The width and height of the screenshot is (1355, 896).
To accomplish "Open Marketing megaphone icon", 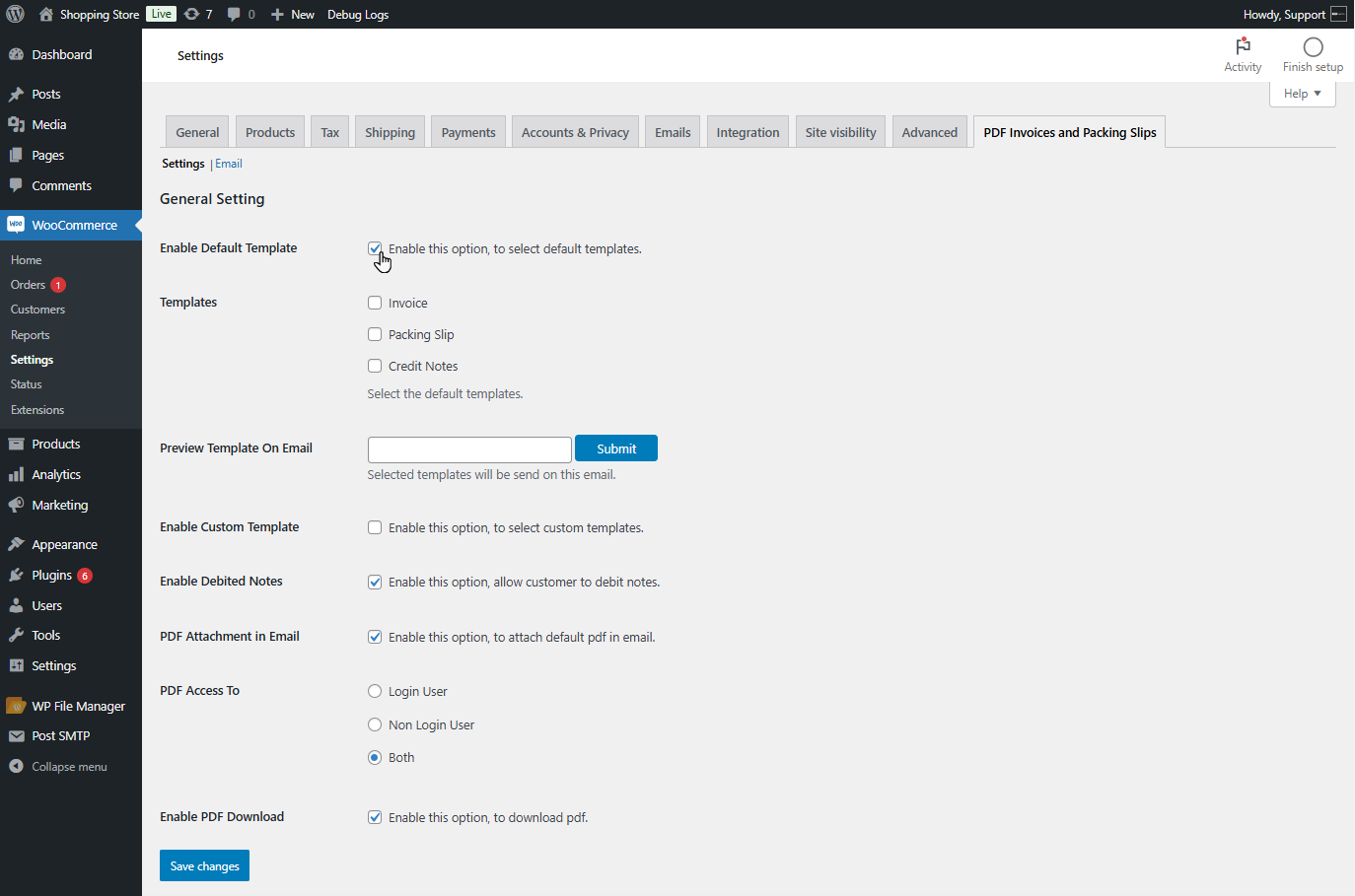I will [16, 505].
